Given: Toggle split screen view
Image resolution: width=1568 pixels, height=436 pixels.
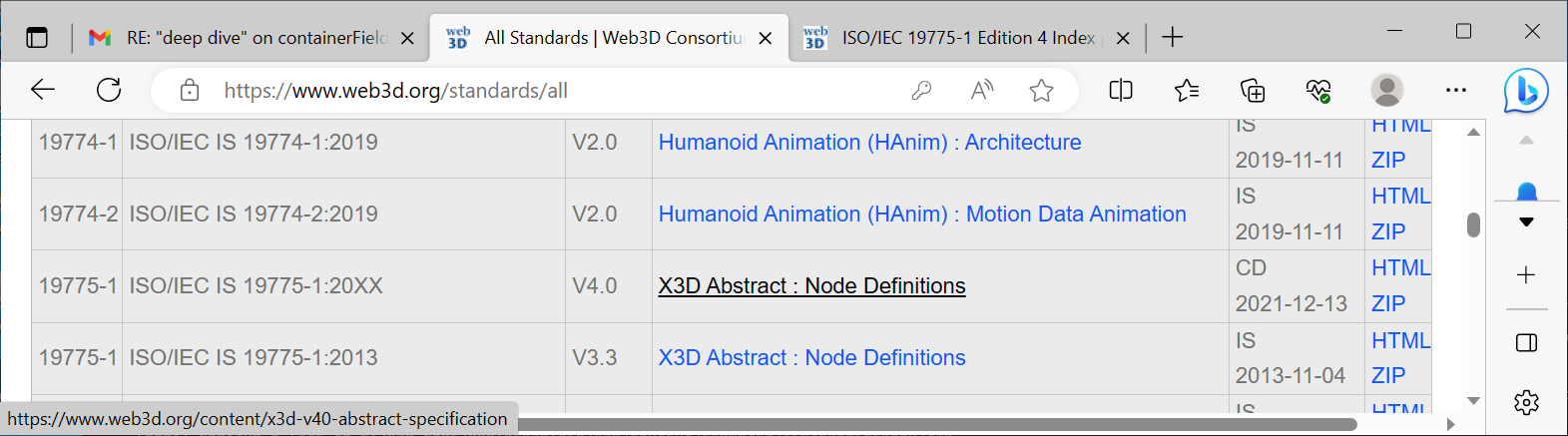Looking at the screenshot, I should (x=1121, y=91).
